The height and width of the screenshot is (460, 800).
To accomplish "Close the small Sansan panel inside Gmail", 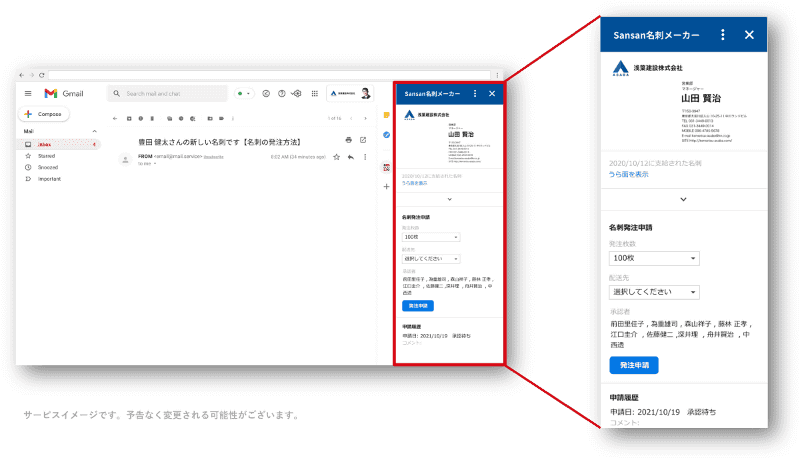I will click(492, 94).
